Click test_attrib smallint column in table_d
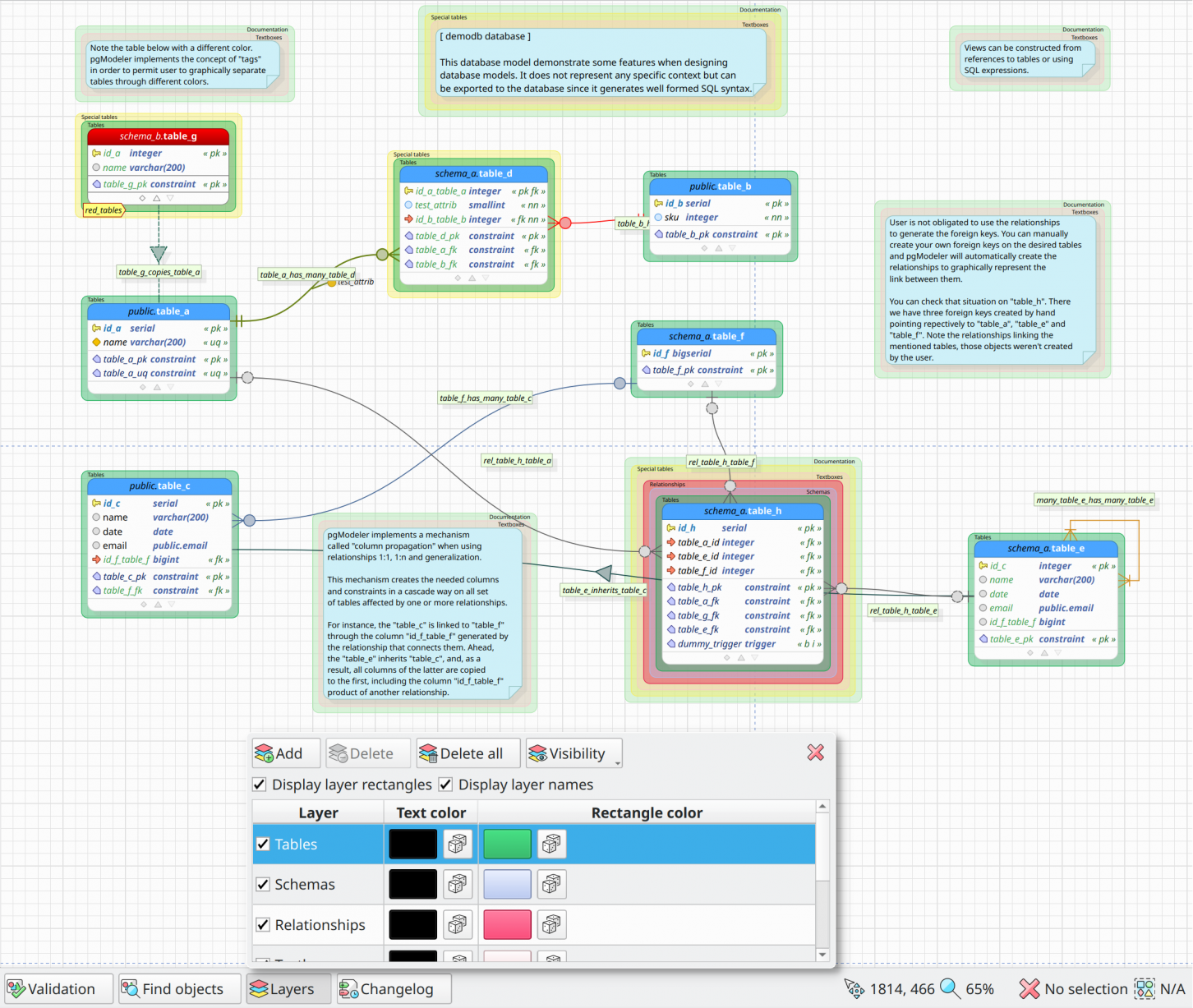1193x1008 pixels. coord(474,205)
